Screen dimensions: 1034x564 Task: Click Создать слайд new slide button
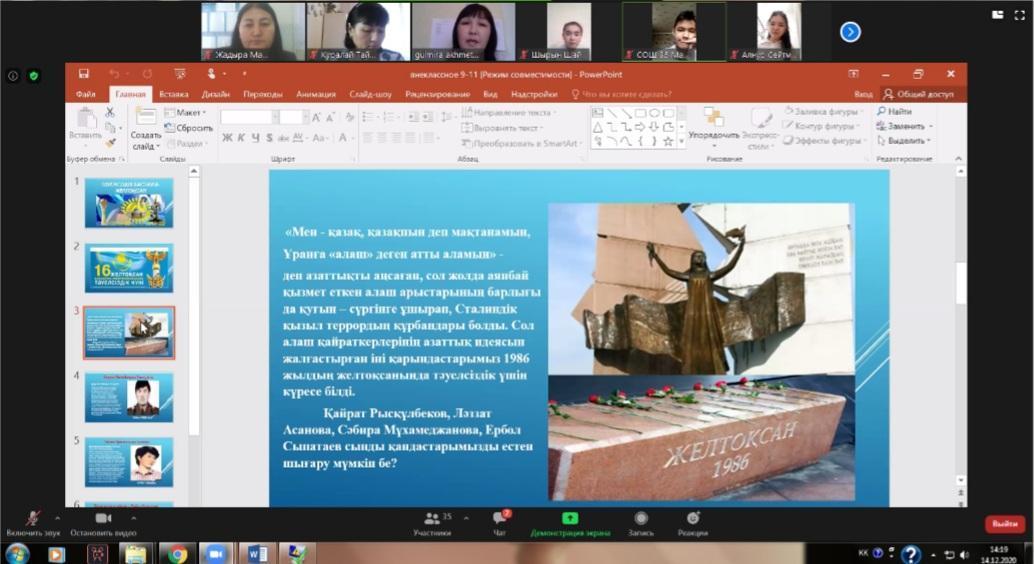point(145,127)
